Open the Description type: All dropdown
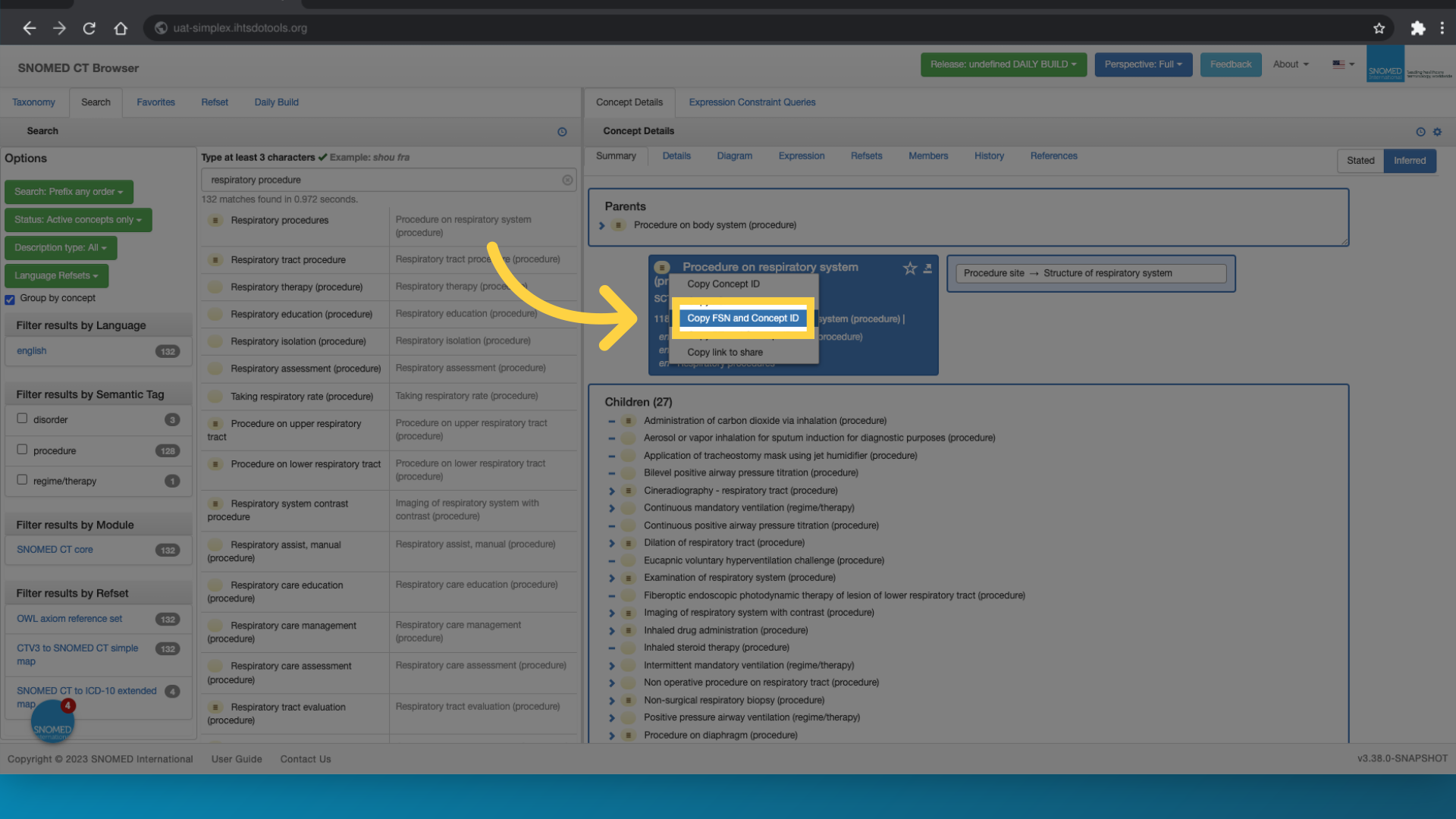The height and width of the screenshot is (819, 1456). [61, 248]
